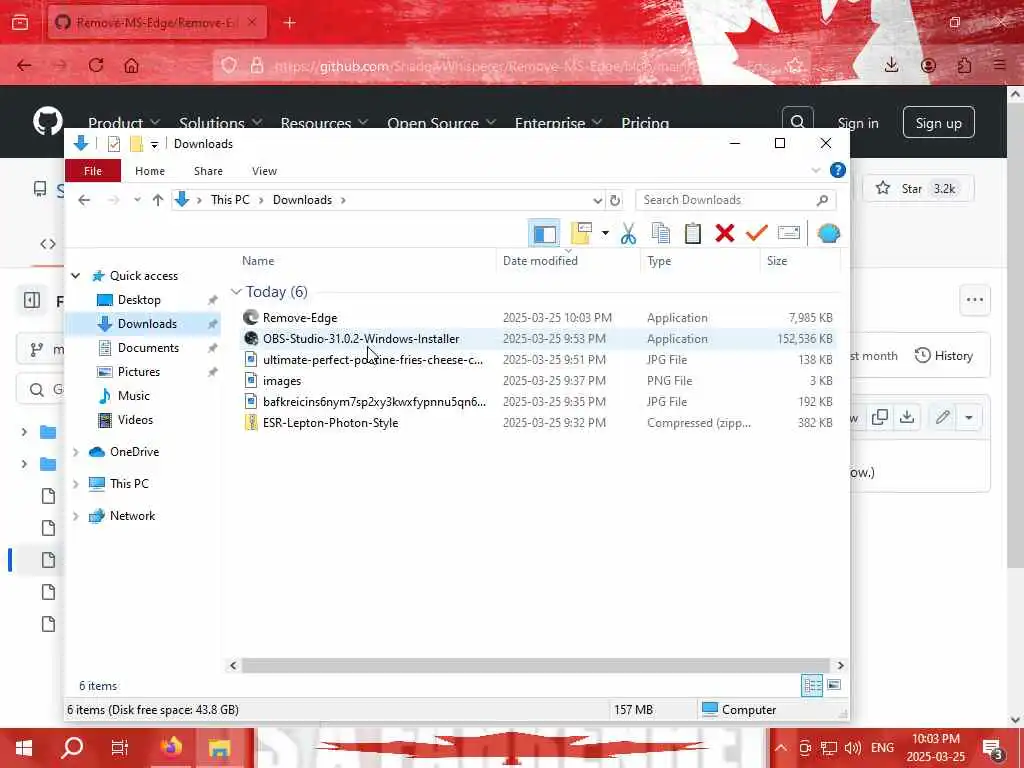Open Explorer help question mark icon
1024x768 pixels.
click(838, 170)
